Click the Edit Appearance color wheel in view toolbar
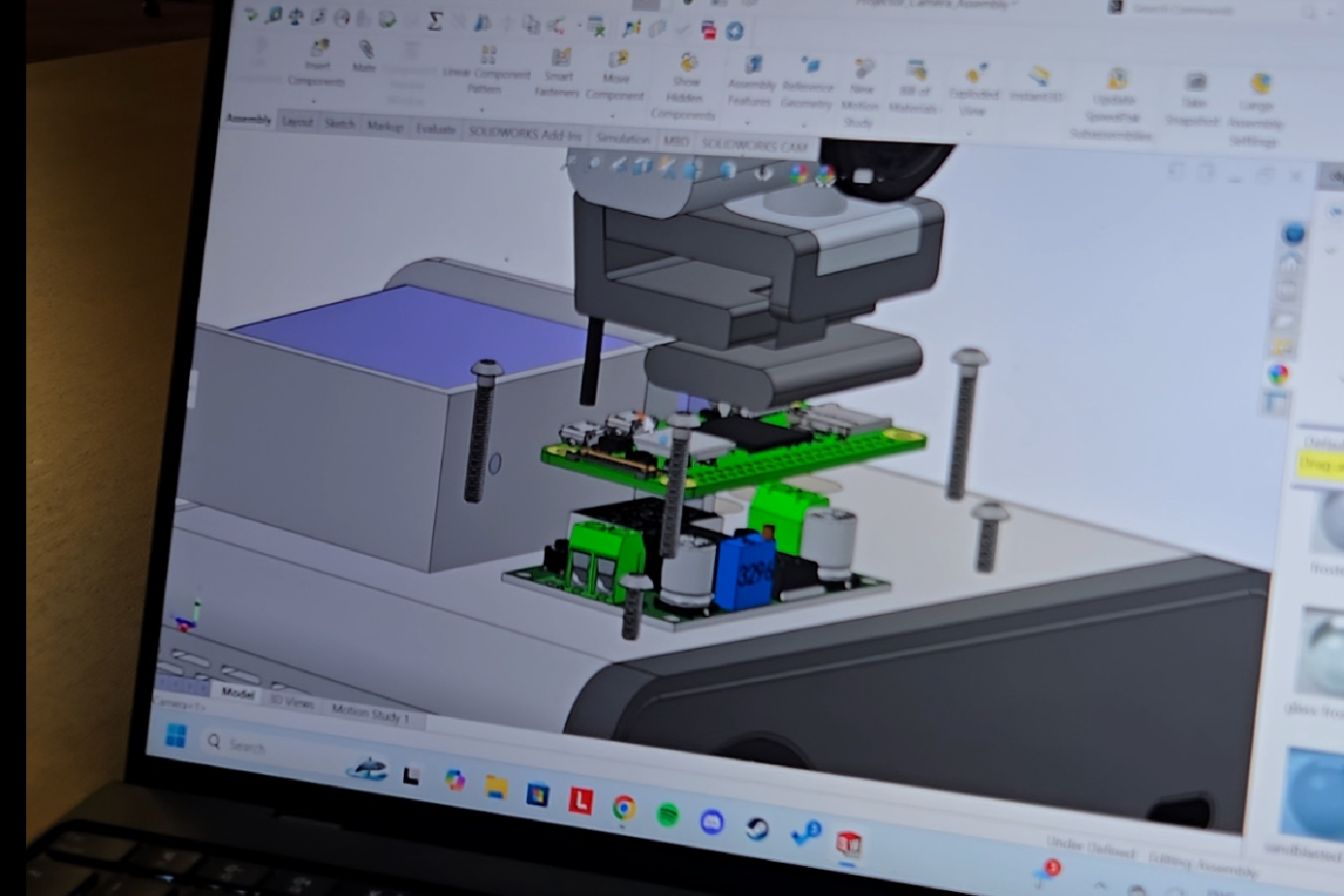Image resolution: width=1344 pixels, height=896 pixels. pyautogui.click(x=799, y=174)
